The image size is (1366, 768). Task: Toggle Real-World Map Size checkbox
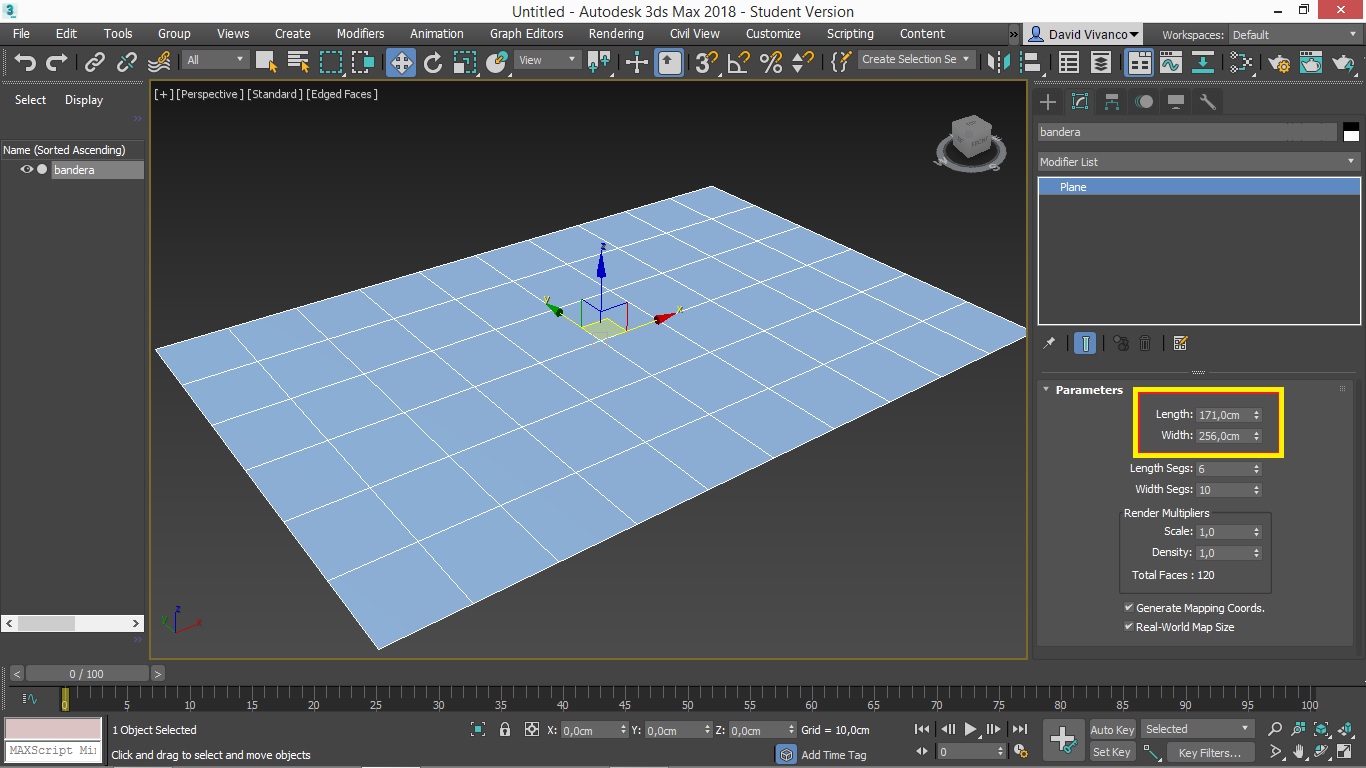1129,627
